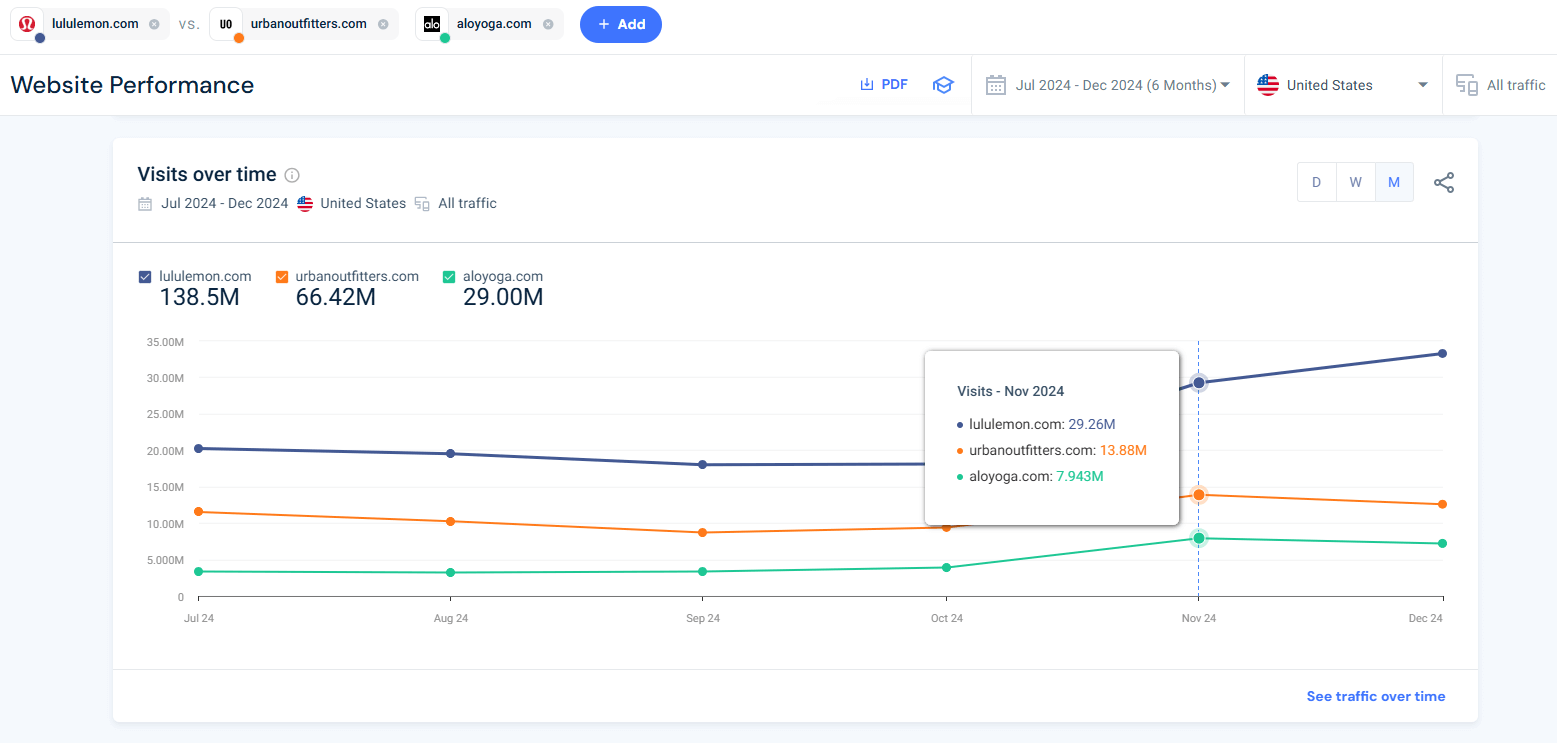The width and height of the screenshot is (1557, 743).
Task: Uncheck the lululemon.com series checkbox
Action: pos(145,277)
